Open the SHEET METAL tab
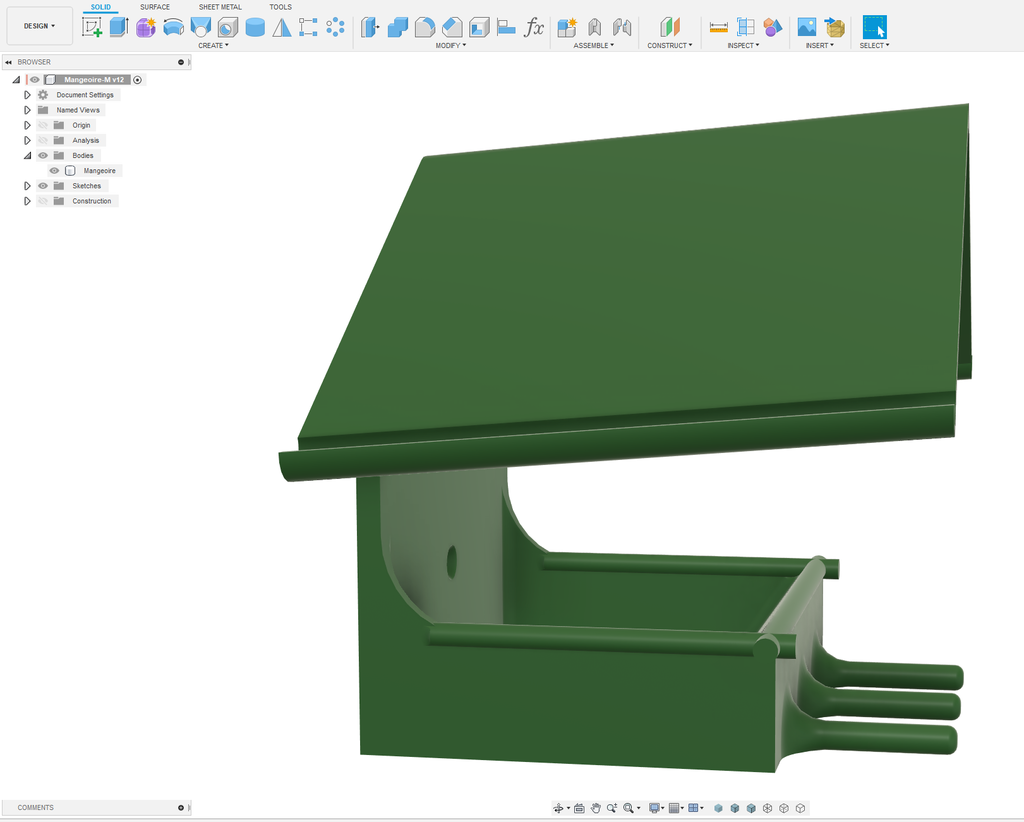This screenshot has height=822, width=1024. coord(220,7)
